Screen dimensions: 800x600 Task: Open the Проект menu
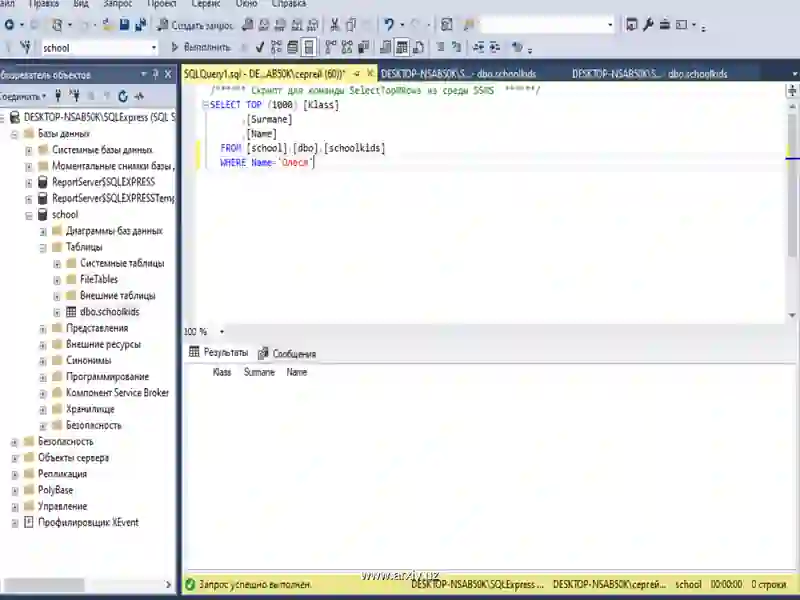pos(161,4)
